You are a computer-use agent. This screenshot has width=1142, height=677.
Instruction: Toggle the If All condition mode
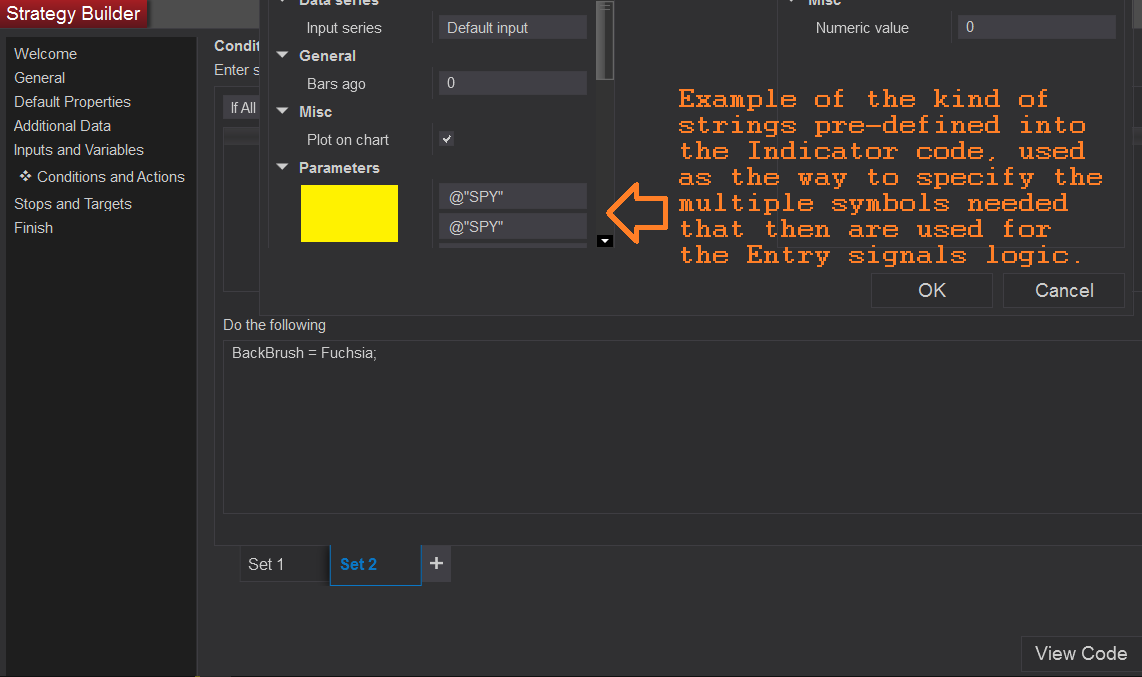(241, 107)
